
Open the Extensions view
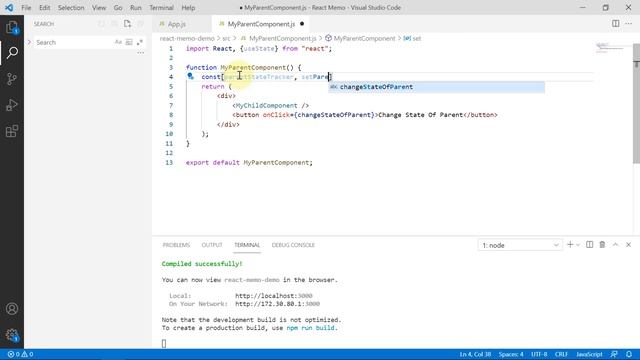[x=12, y=131]
